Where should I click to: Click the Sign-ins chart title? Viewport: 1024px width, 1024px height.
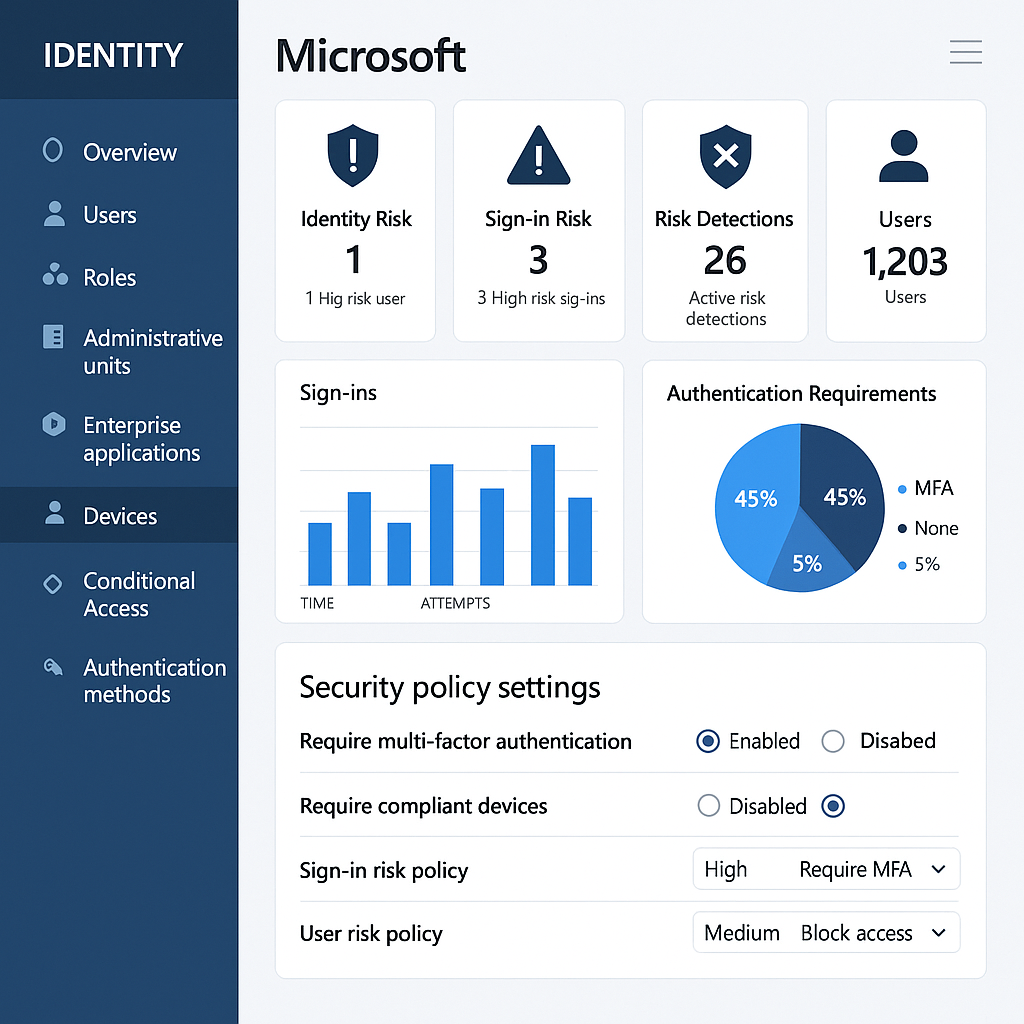click(338, 393)
